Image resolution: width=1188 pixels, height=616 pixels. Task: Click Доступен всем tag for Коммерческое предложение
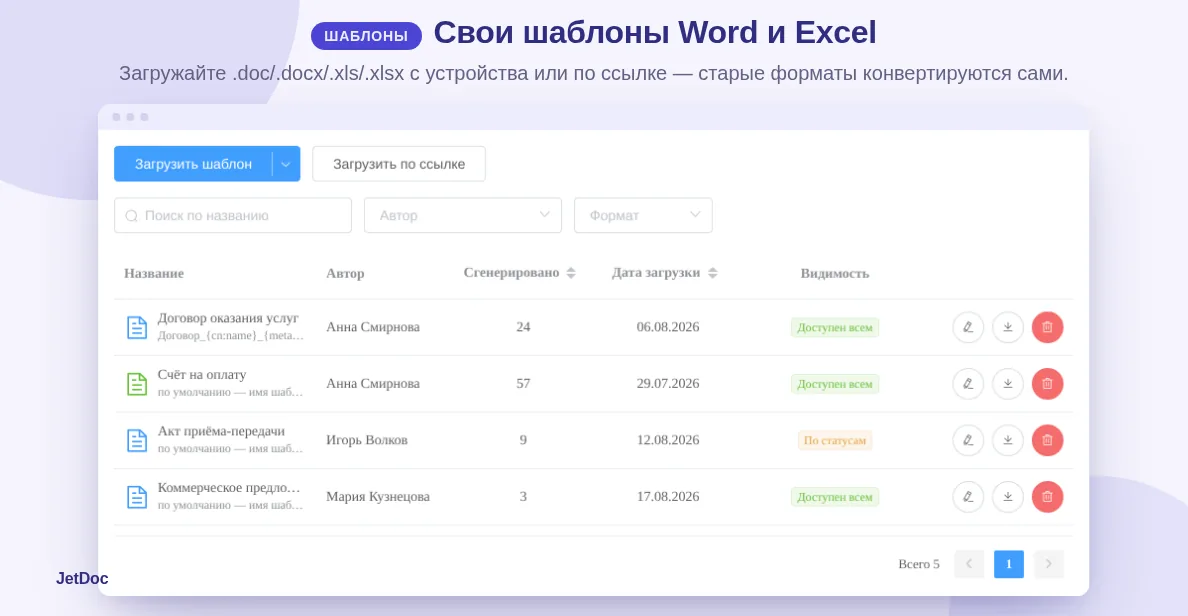pyautogui.click(x=834, y=497)
